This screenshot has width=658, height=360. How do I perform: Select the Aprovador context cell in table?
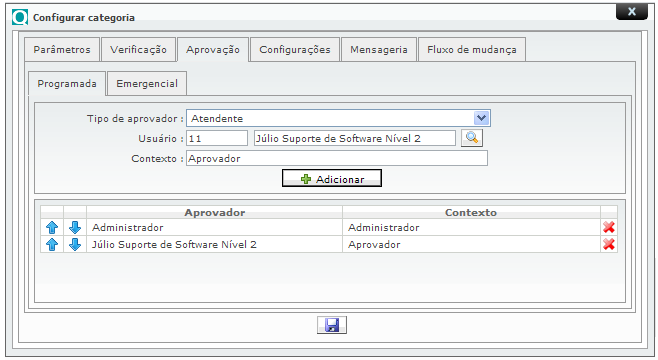pyautogui.click(x=471, y=244)
